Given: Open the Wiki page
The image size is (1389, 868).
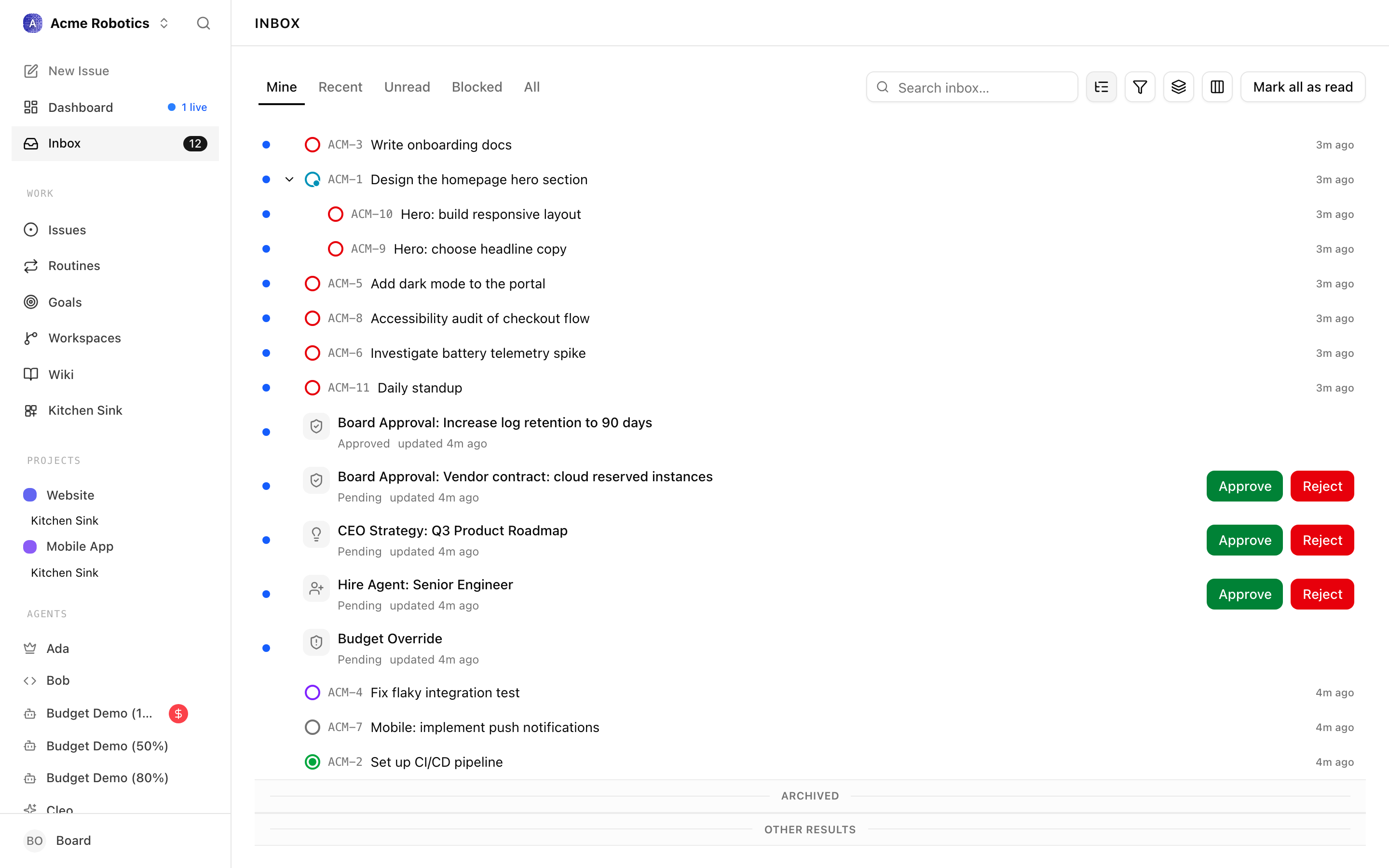Looking at the screenshot, I should [115, 374].
